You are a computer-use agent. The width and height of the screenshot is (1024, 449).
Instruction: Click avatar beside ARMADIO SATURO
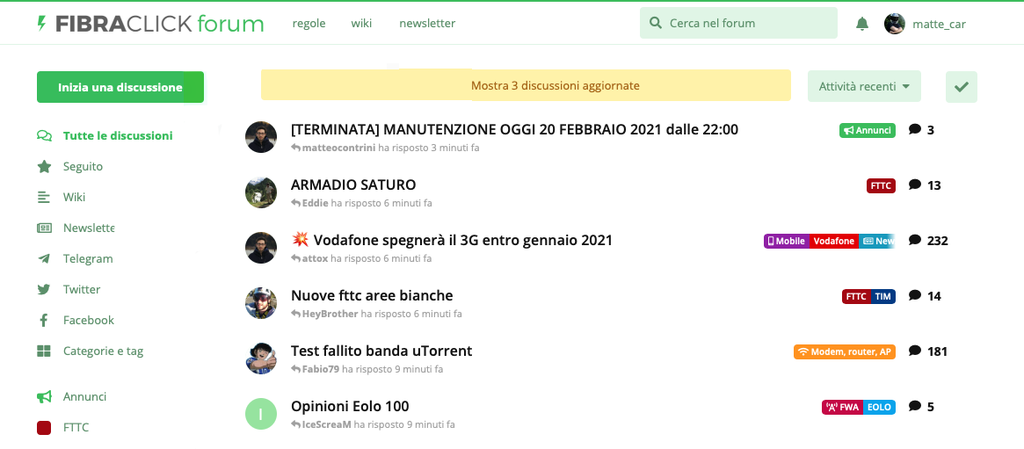point(261,193)
